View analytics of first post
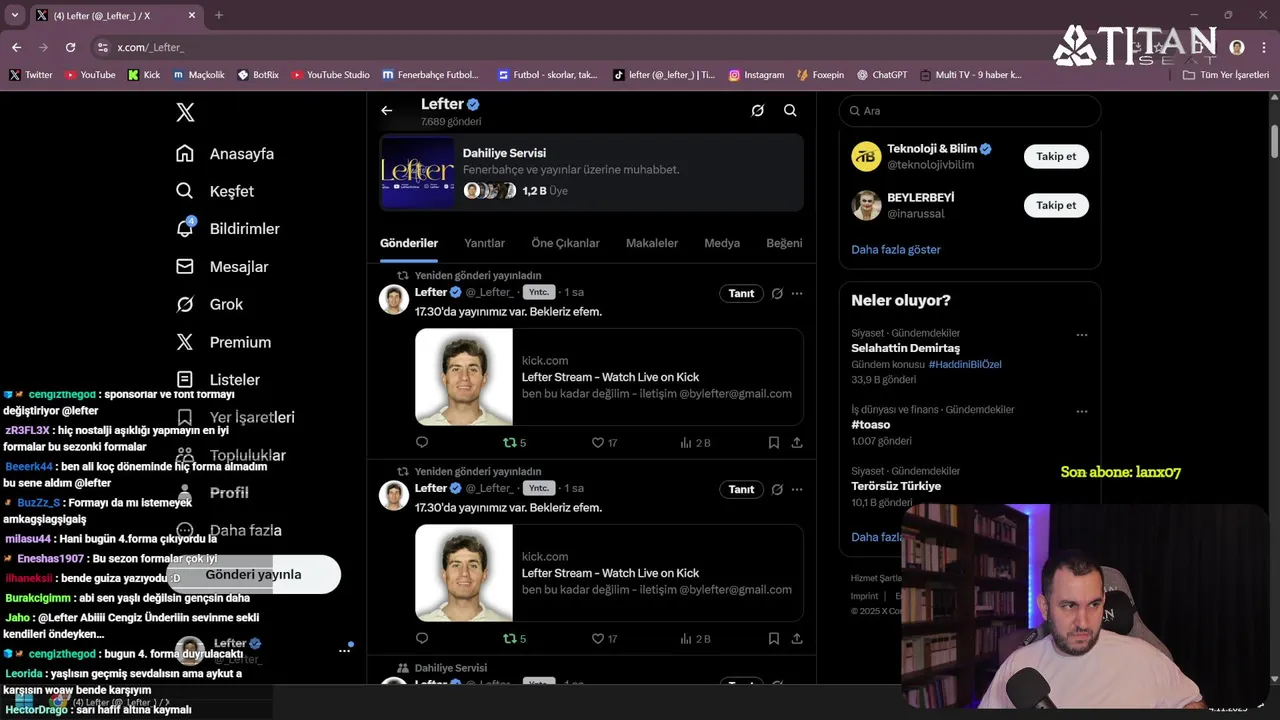This screenshot has width=1280, height=720. pos(695,442)
